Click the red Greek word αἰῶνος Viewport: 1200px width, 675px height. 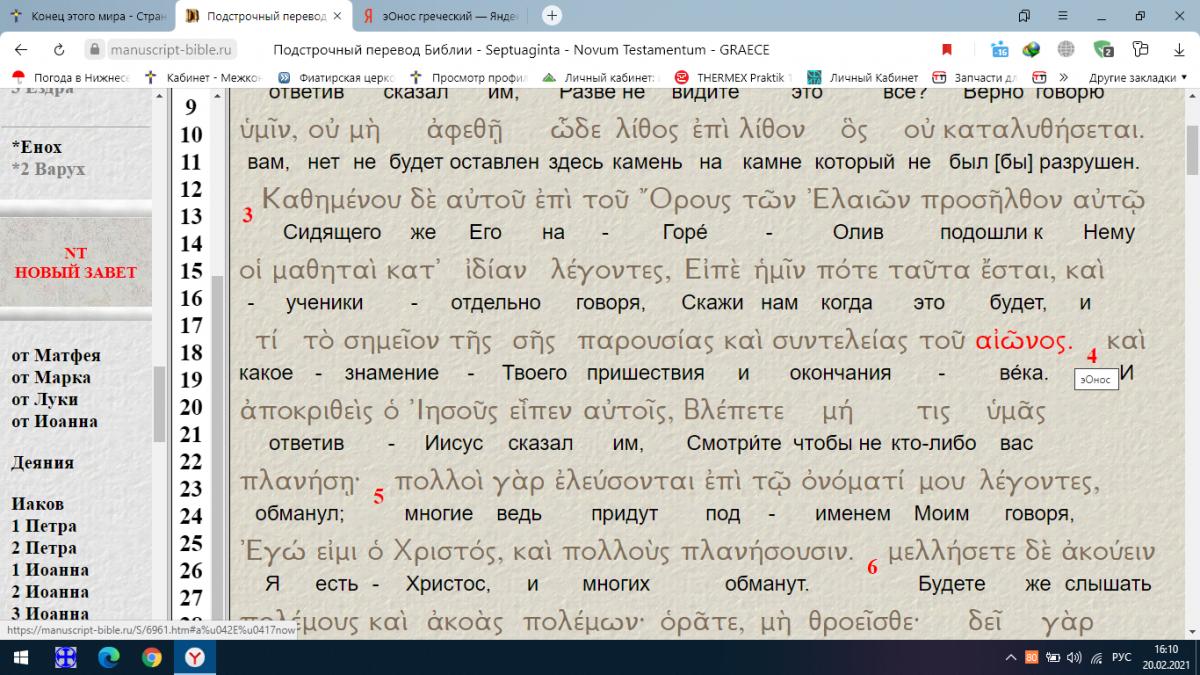(1024, 340)
